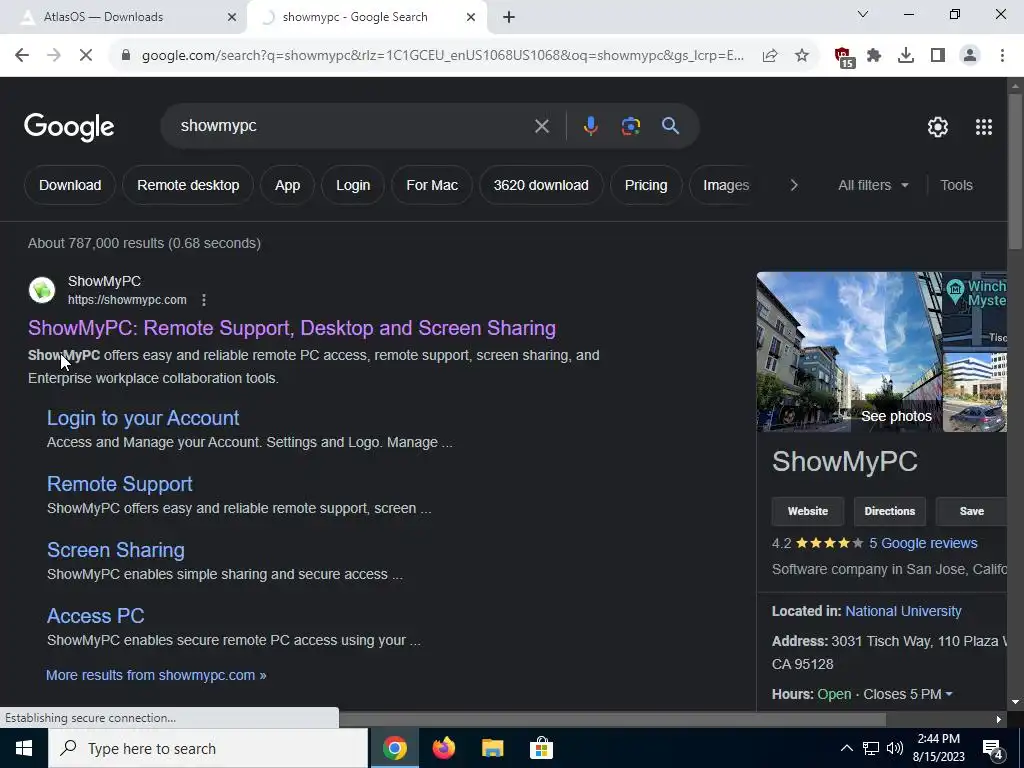Open a new tab with the plus button
This screenshot has height=768, width=1024.
(509, 17)
